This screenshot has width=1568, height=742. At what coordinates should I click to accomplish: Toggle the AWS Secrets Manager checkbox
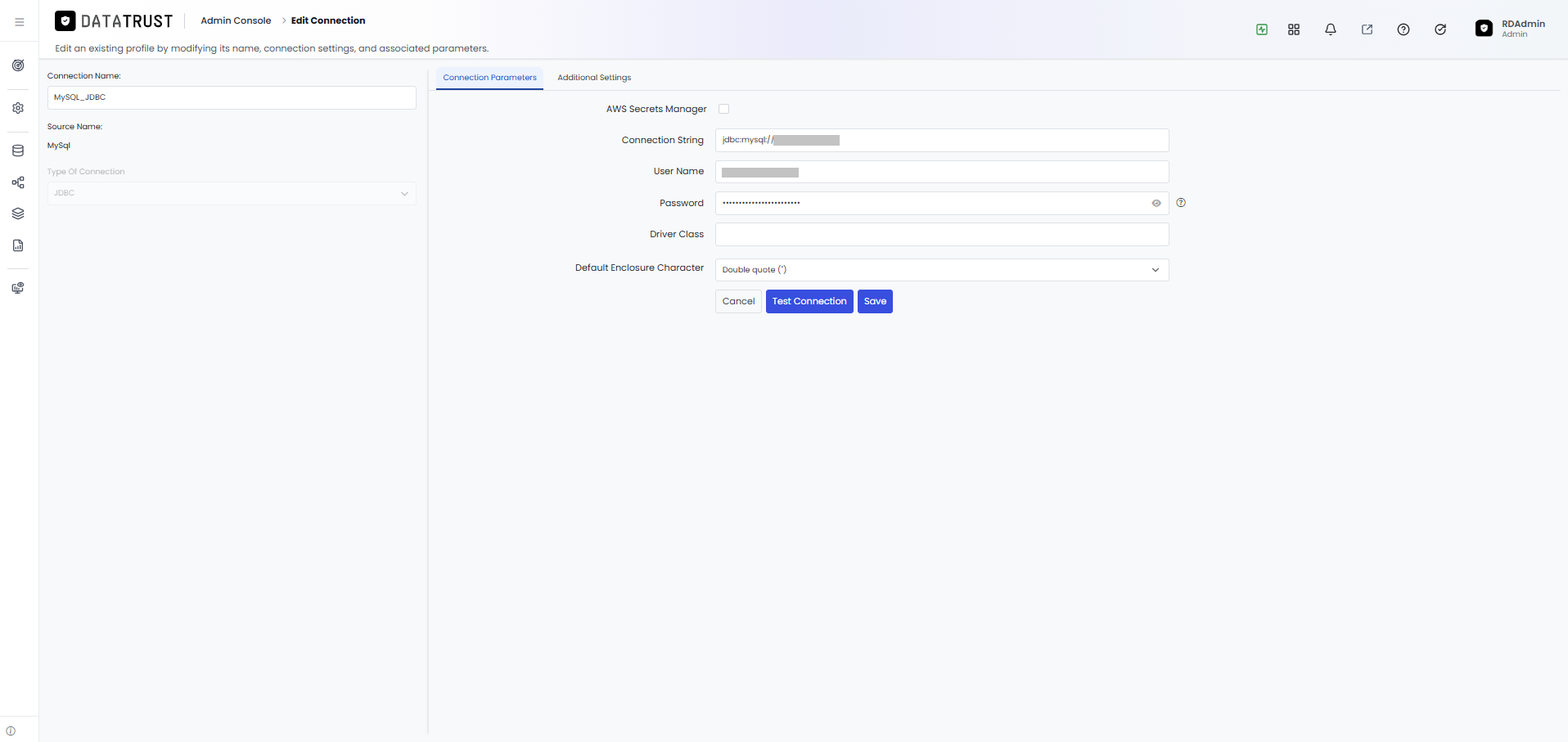723,109
